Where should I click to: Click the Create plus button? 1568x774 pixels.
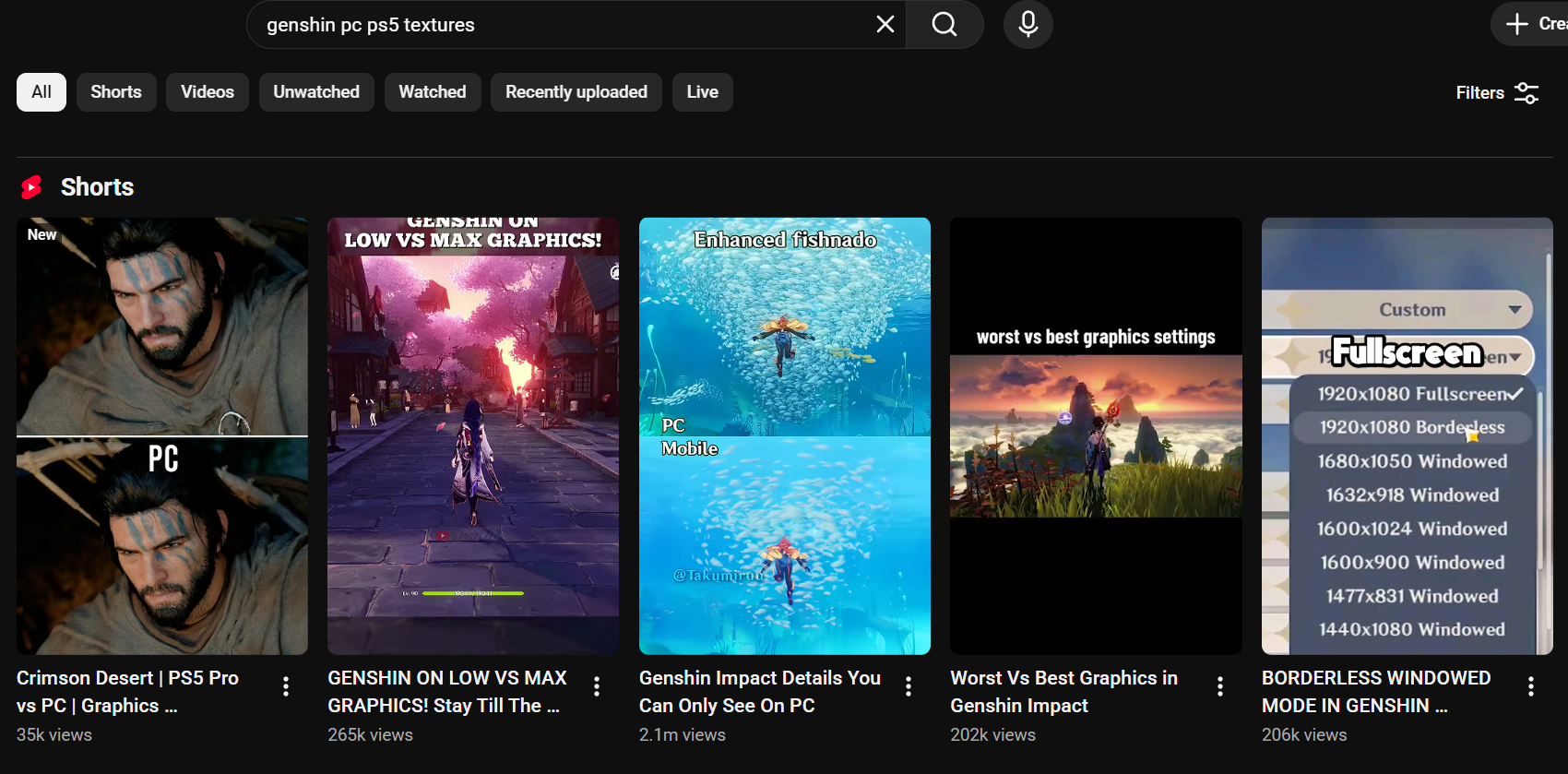pos(1531,24)
